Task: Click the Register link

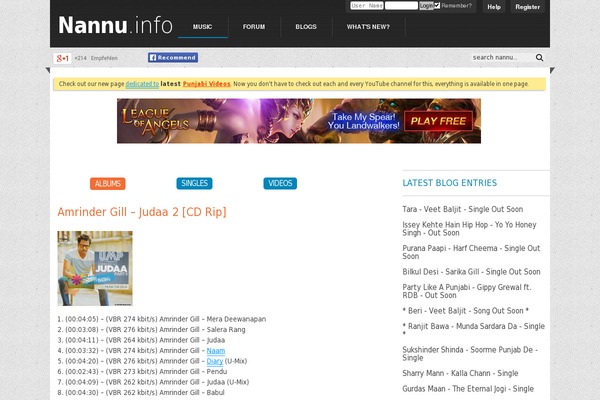Action: coord(527,7)
